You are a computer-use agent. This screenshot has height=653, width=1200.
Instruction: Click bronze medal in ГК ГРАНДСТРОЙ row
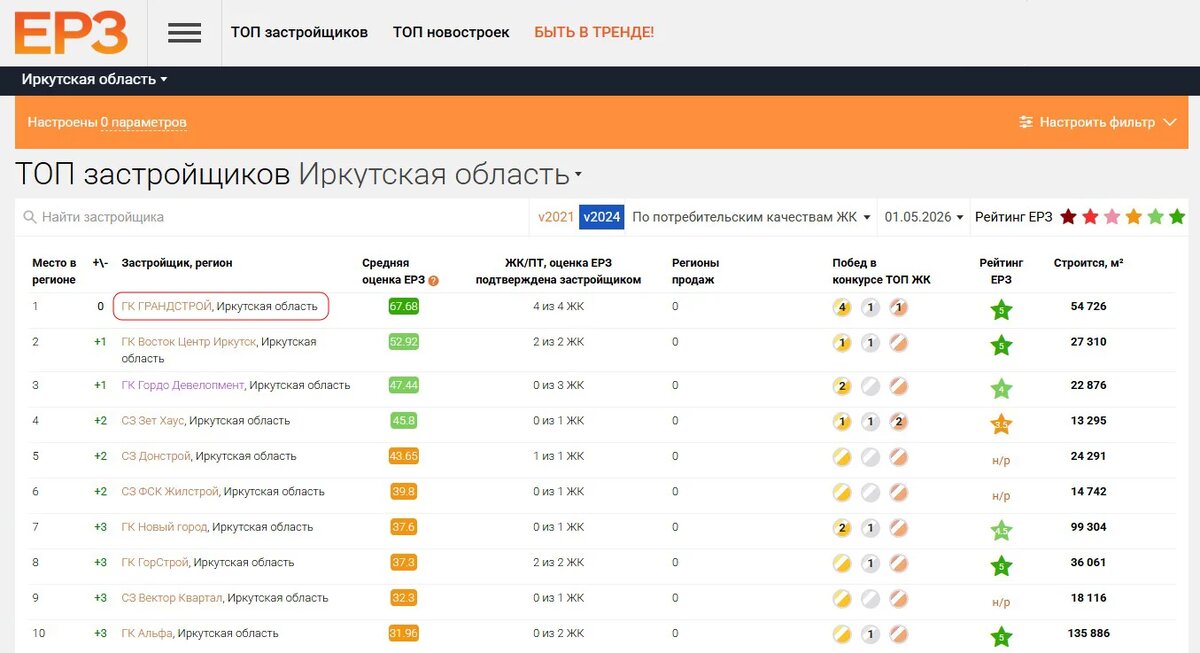click(x=899, y=308)
